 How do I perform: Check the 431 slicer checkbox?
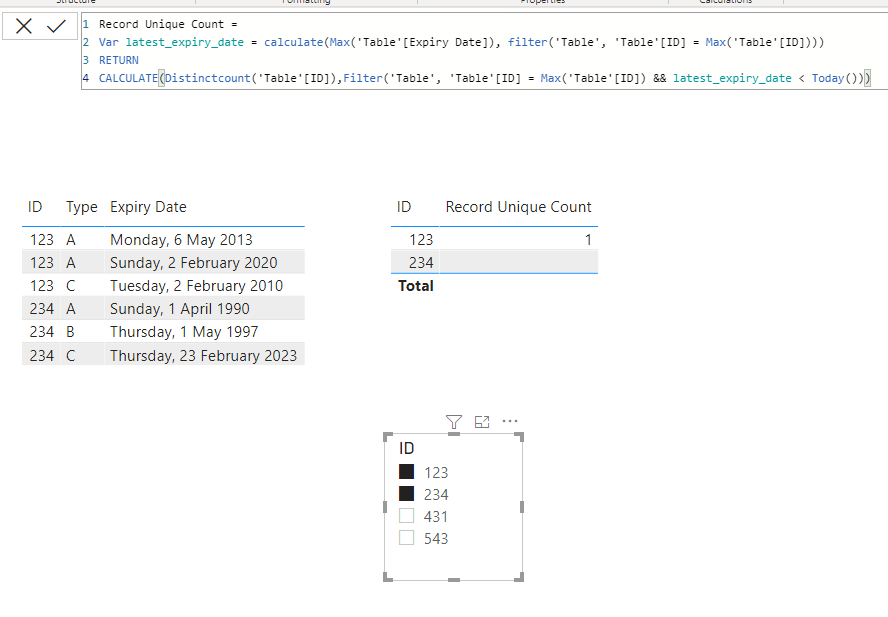[x=407, y=516]
